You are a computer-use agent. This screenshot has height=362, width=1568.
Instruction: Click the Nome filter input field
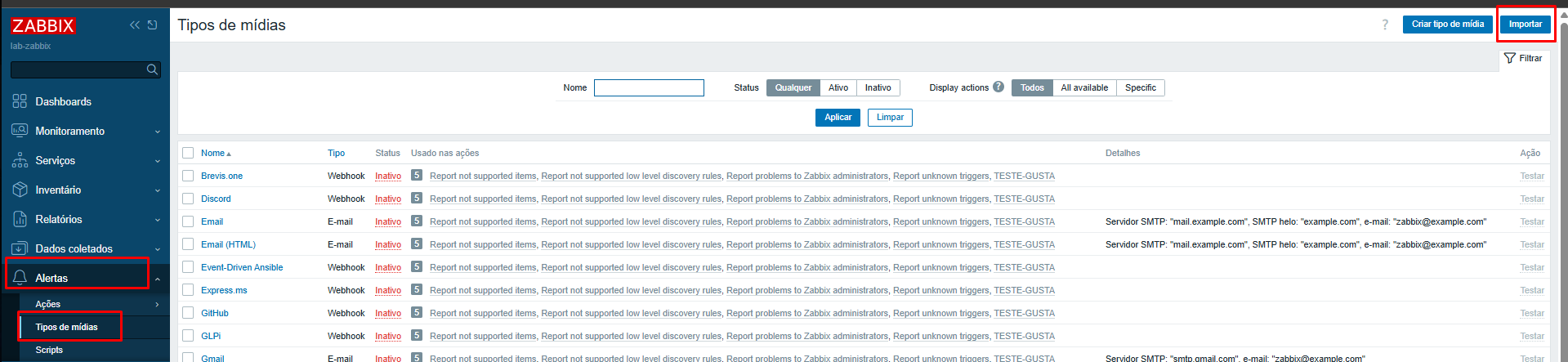[x=649, y=87]
